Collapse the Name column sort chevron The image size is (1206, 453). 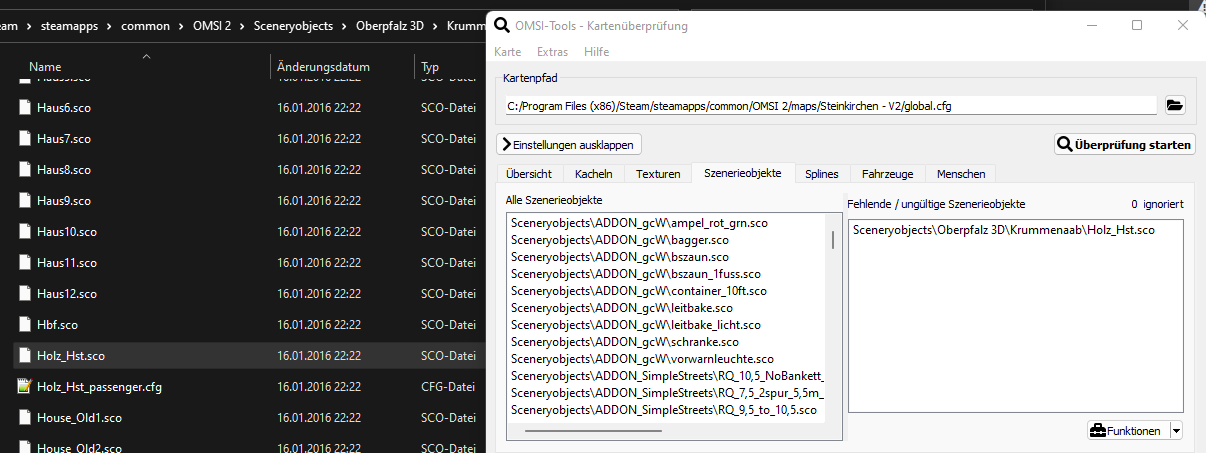pos(146,56)
